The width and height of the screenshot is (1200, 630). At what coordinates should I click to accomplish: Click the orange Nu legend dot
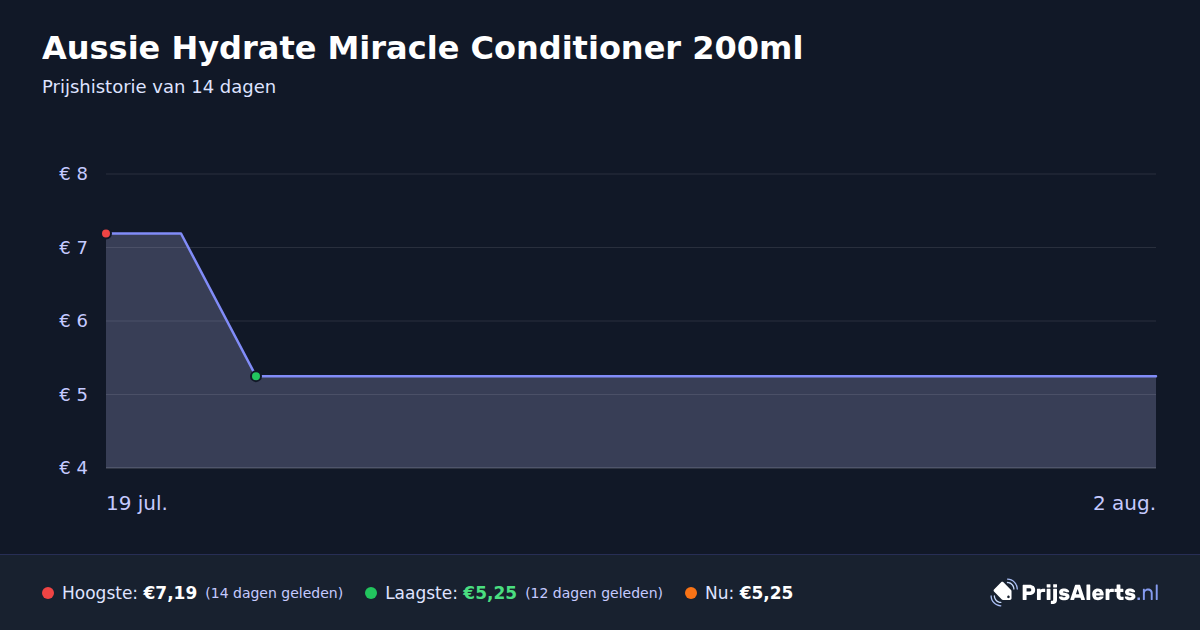tap(691, 593)
